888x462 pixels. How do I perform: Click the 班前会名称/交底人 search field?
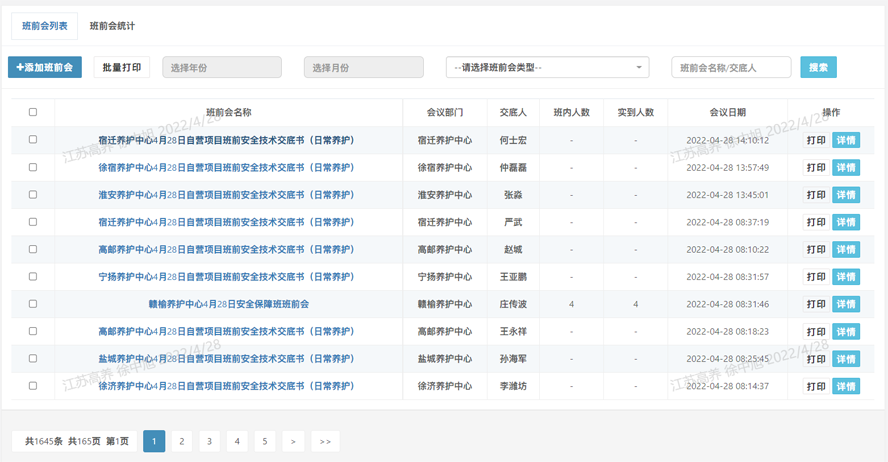[731, 67]
